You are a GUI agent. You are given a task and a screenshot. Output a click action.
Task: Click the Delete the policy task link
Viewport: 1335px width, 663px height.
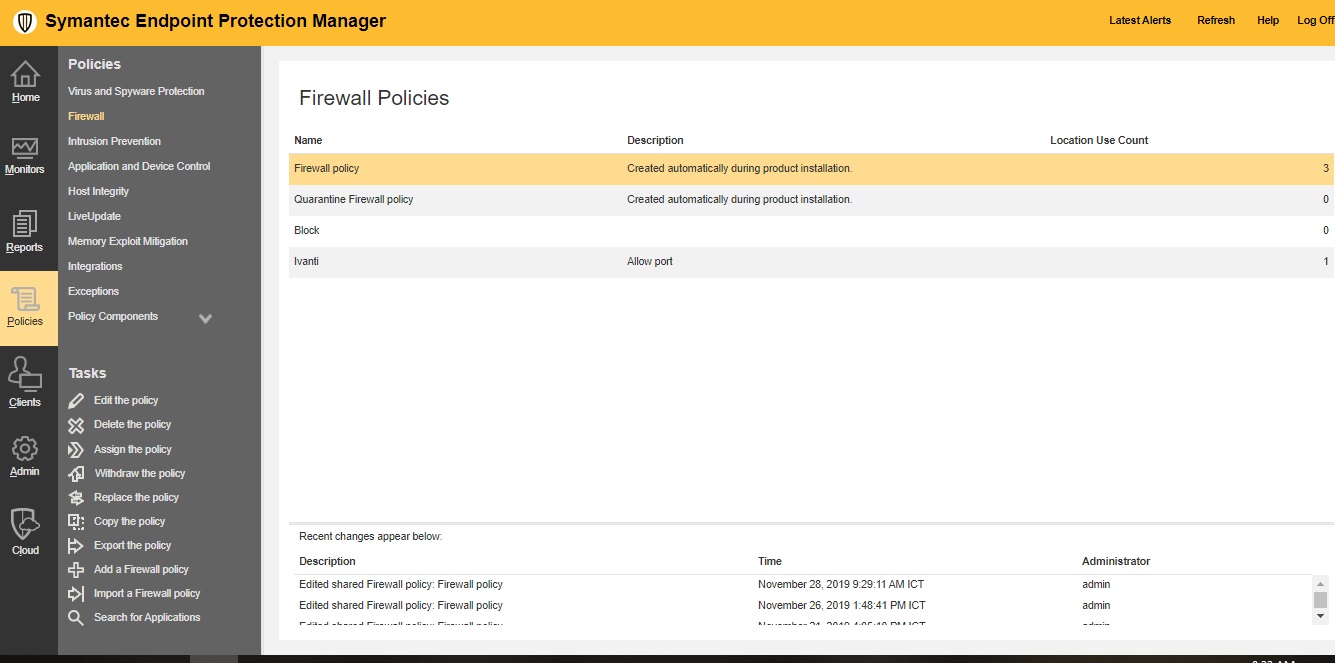[x=132, y=424]
